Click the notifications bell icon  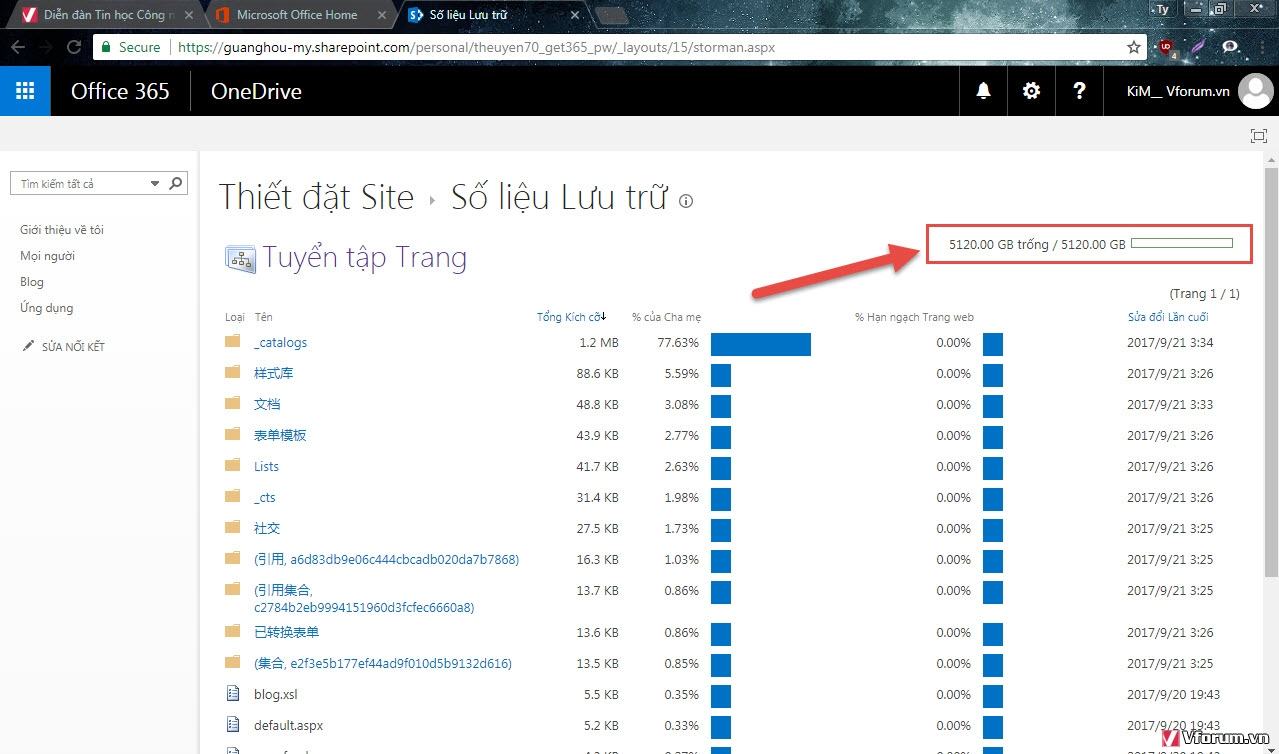click(983, 91)
